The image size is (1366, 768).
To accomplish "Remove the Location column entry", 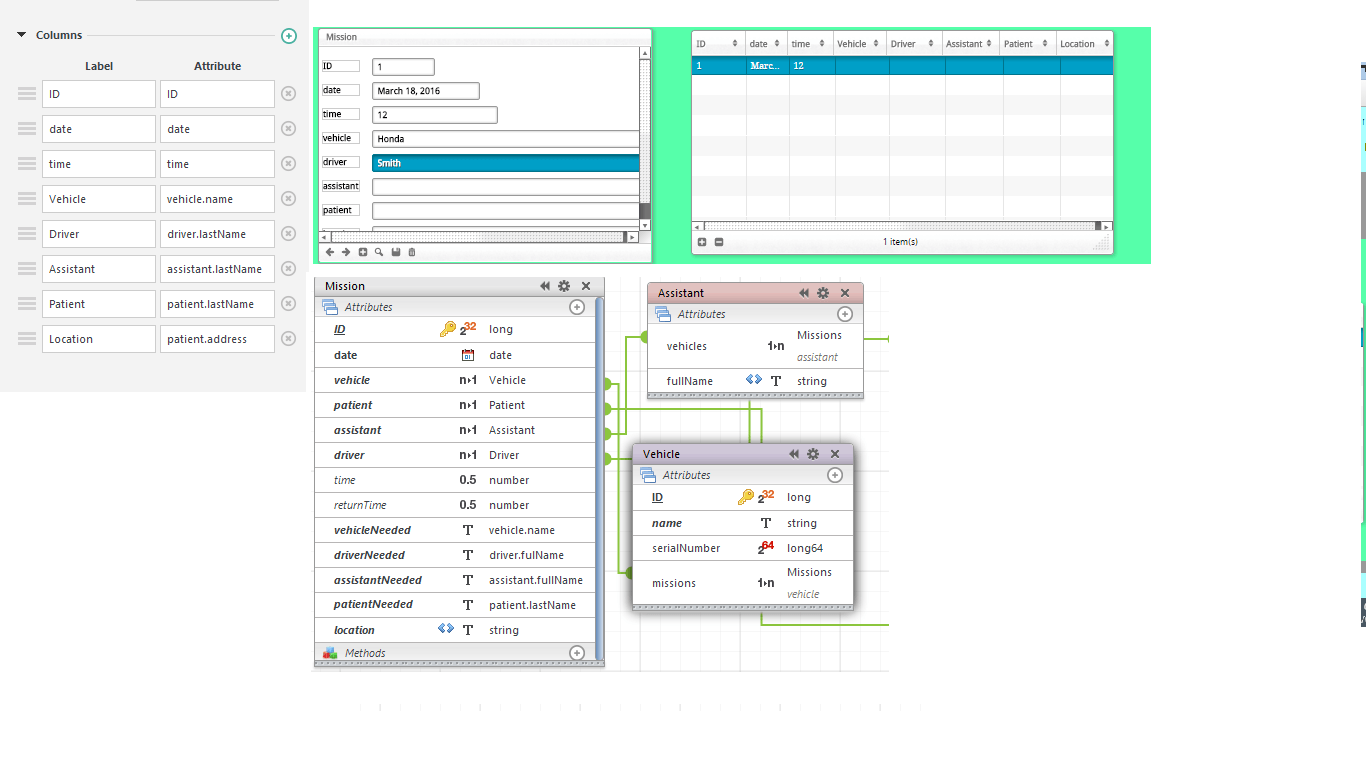I will (x=288, y=339).
